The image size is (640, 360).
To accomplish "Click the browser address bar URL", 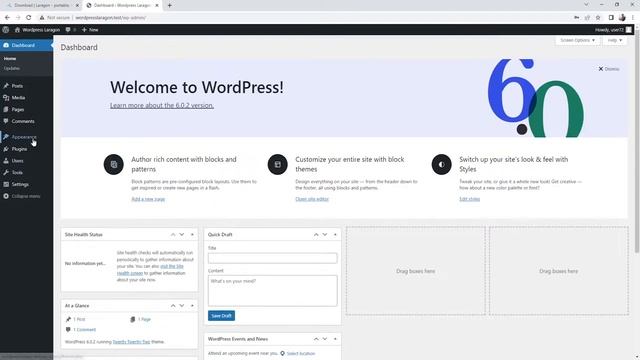I will tap(111, 18).
